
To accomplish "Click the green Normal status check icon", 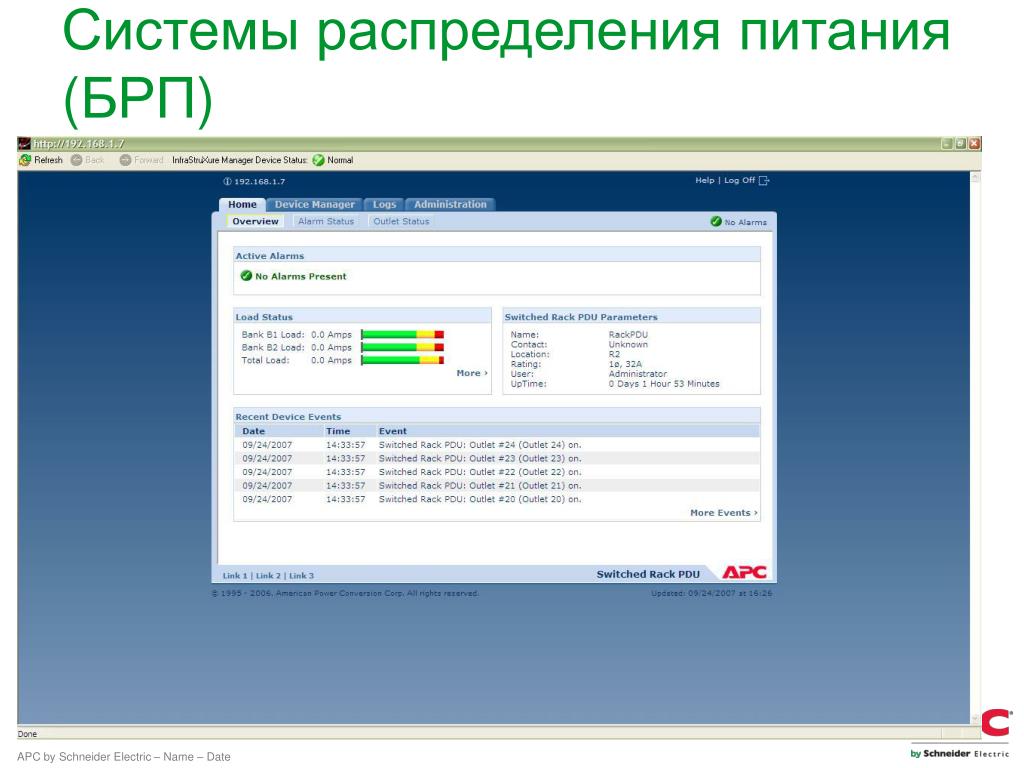I will (318, 160).
